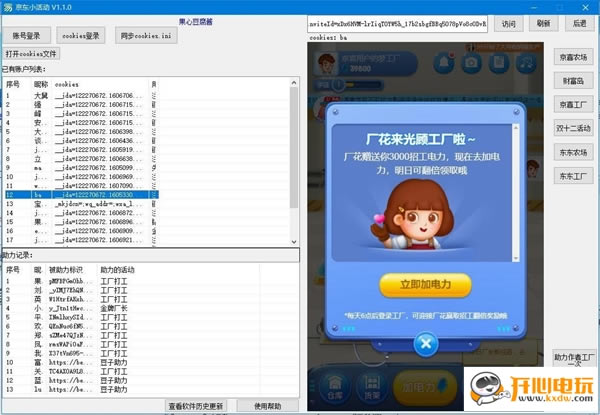Click the 刷新 refresh button
This screenshot has height=415, width=600.
[x=542, y=23]
